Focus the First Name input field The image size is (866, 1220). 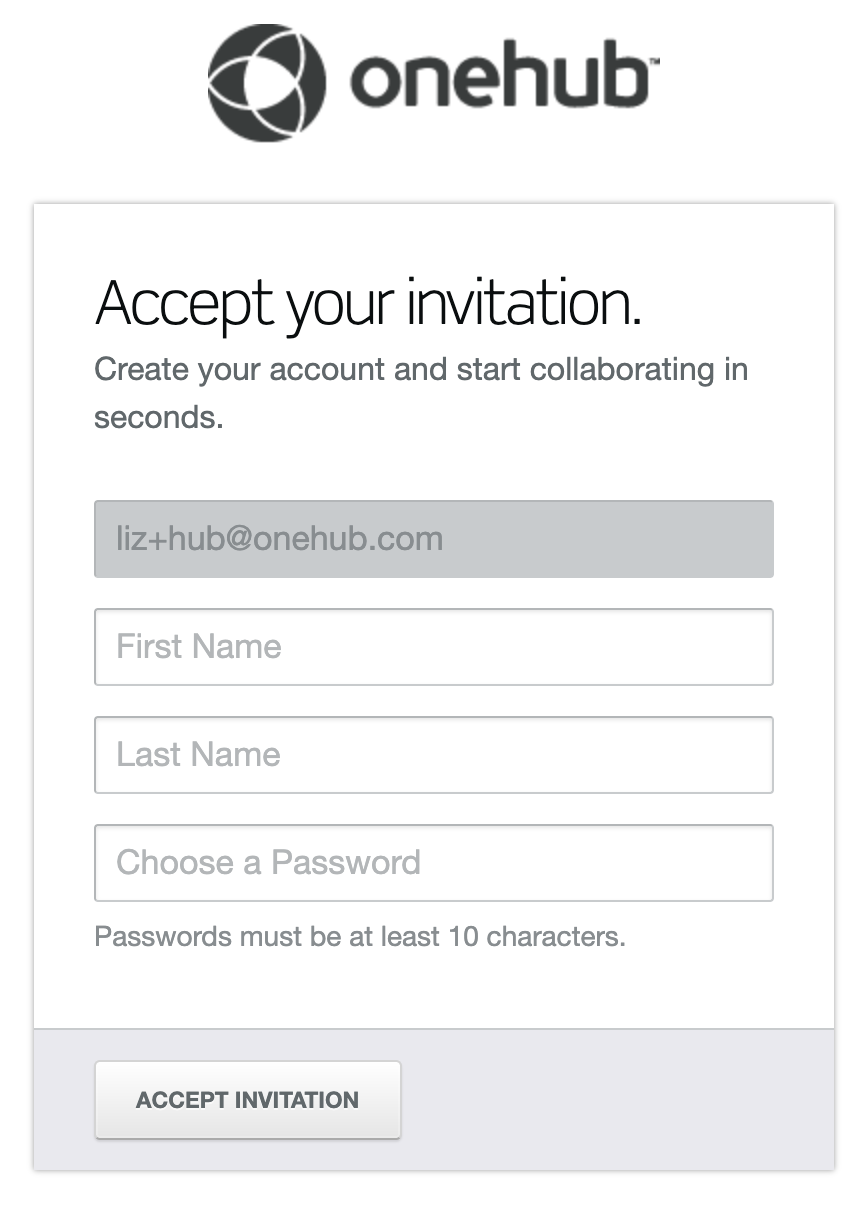pos(434,647)
